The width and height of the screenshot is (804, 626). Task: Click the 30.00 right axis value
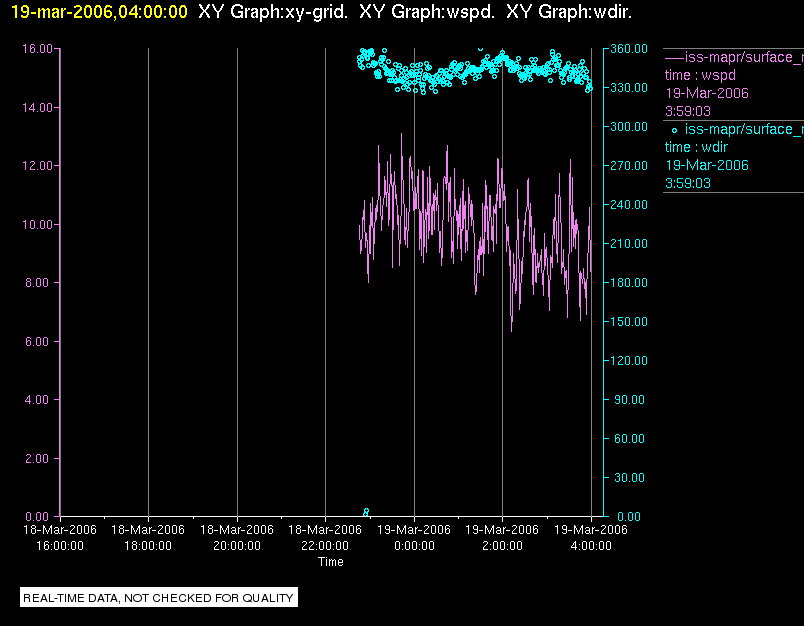click(x=629, y=478)
